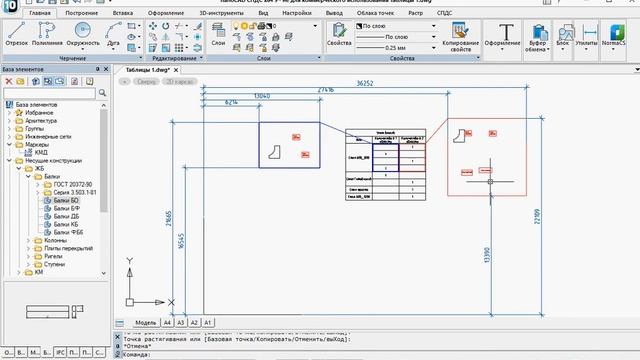This screenshot has width=640, height=360.
Task: Switch to the СПДС ribbon tab
Action: tap(444, 13)
